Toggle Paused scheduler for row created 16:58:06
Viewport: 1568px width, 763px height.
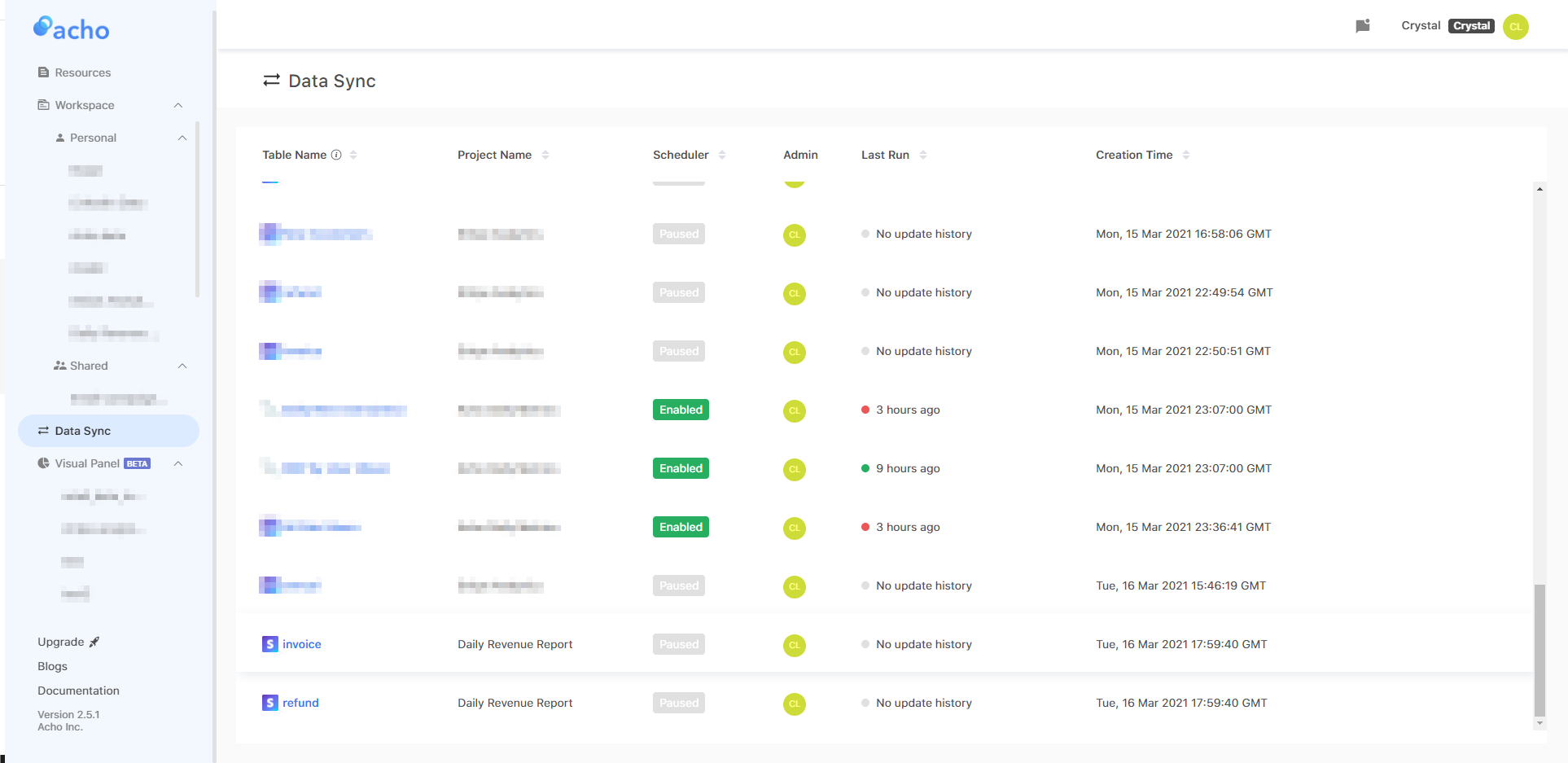[679, 234]
